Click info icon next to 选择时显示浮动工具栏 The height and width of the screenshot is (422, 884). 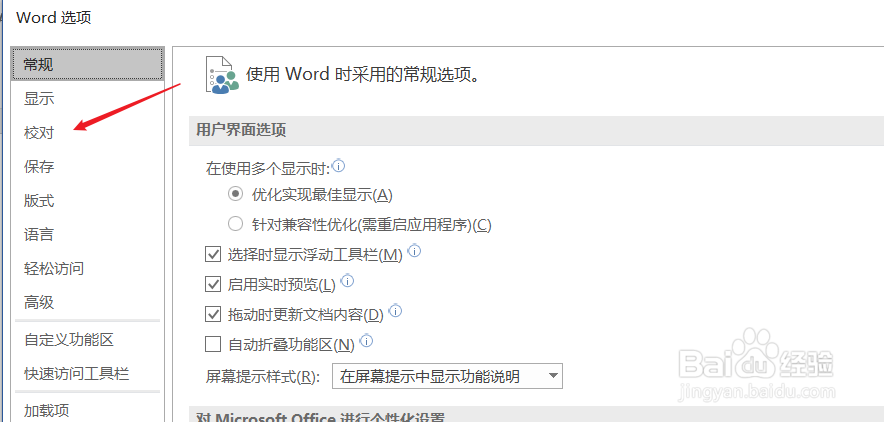click(414, 251)
